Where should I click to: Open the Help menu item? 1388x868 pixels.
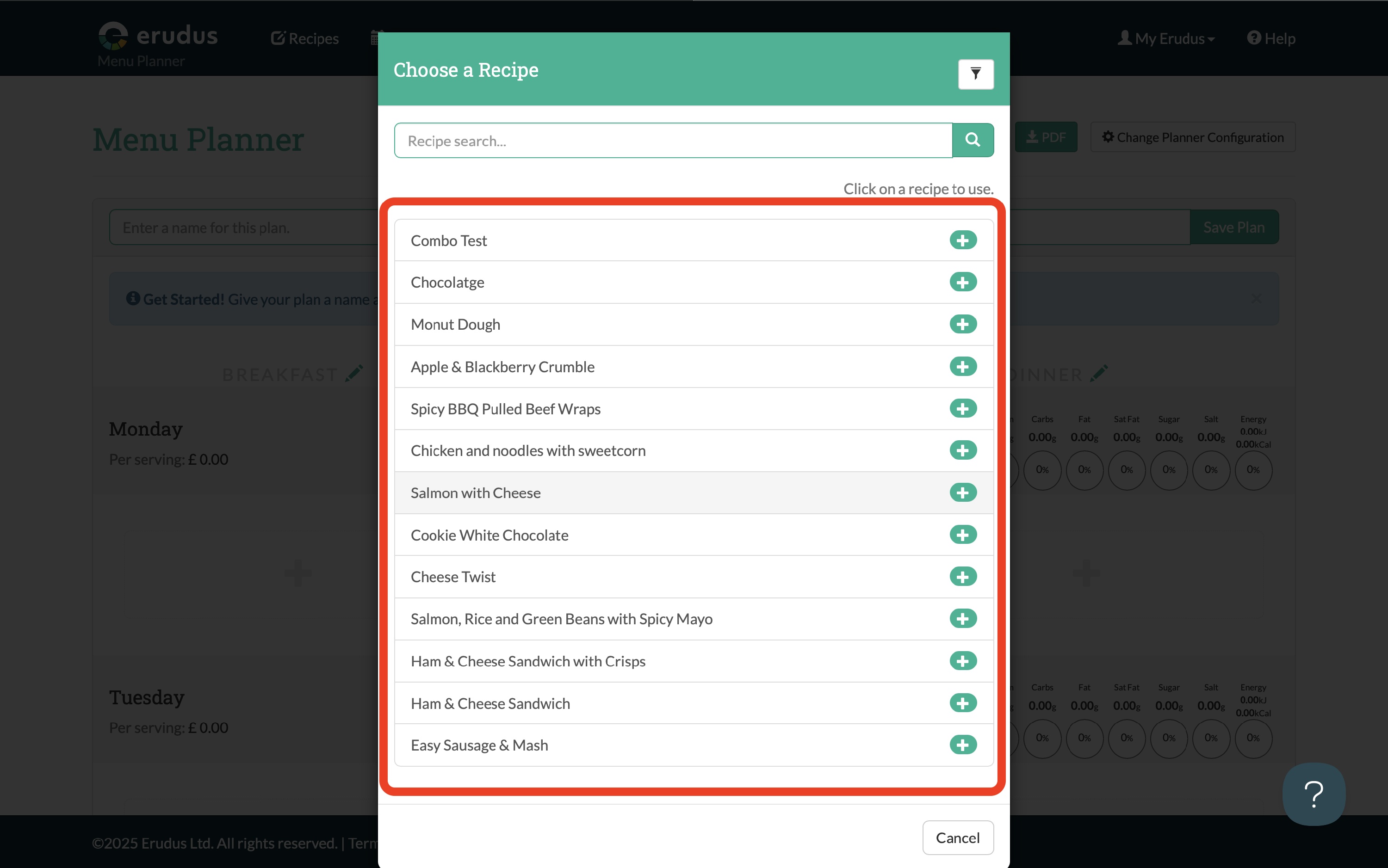(1271, 38)
